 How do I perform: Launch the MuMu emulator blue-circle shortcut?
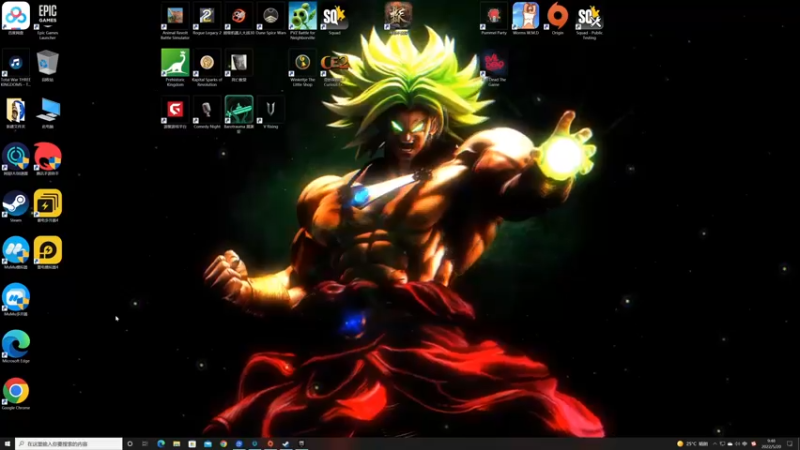[16, 253]
